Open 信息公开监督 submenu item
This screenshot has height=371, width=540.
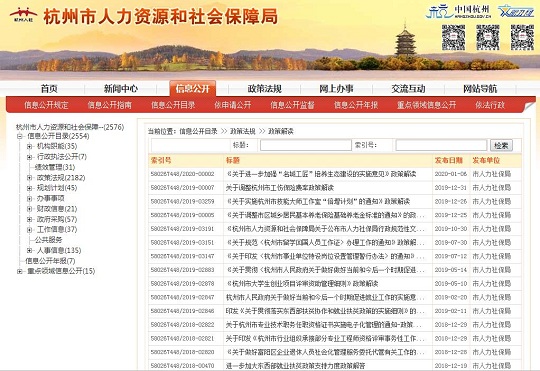(292, 105)
